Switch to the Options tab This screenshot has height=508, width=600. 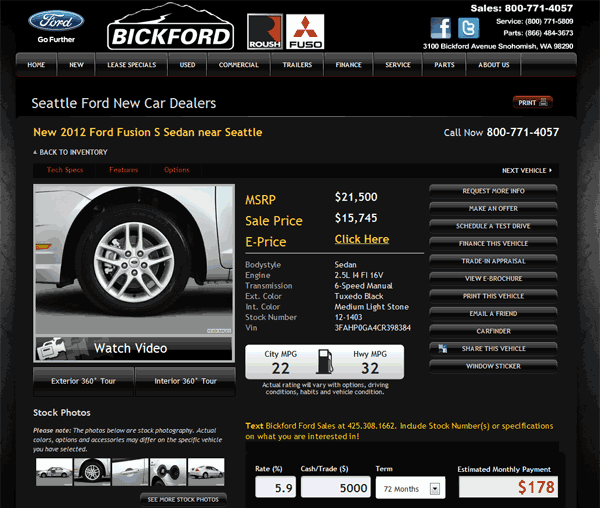pos(176,170)
